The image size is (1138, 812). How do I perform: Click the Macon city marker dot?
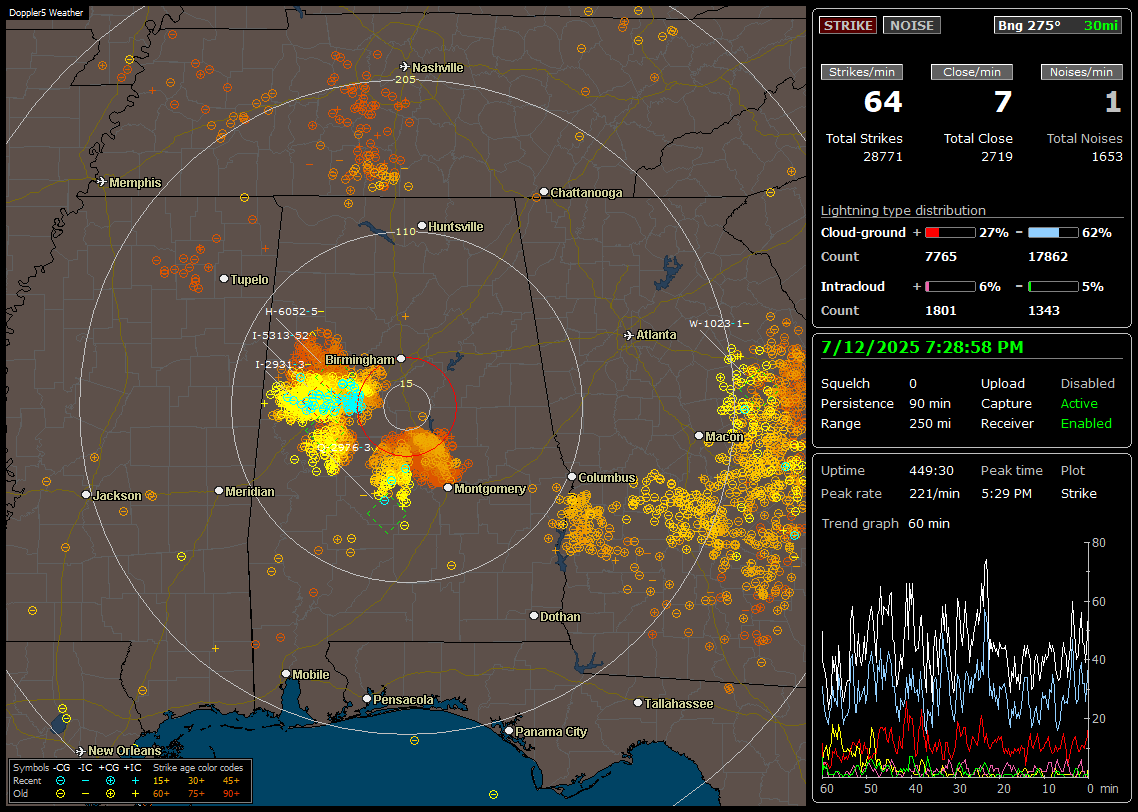pyautogui.click(x=699, y=435)
